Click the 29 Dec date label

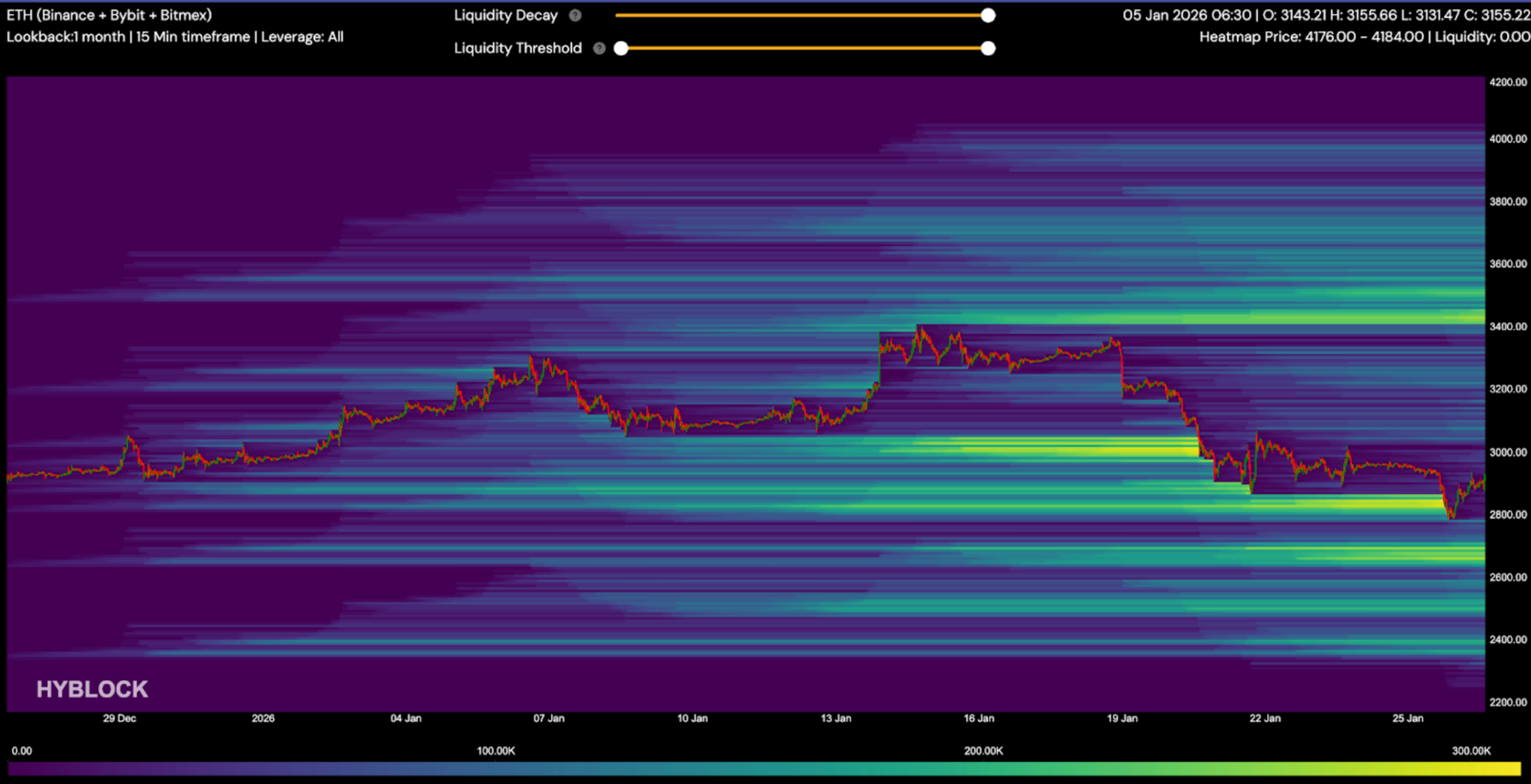pyautogui.click(x=120, y=719)
